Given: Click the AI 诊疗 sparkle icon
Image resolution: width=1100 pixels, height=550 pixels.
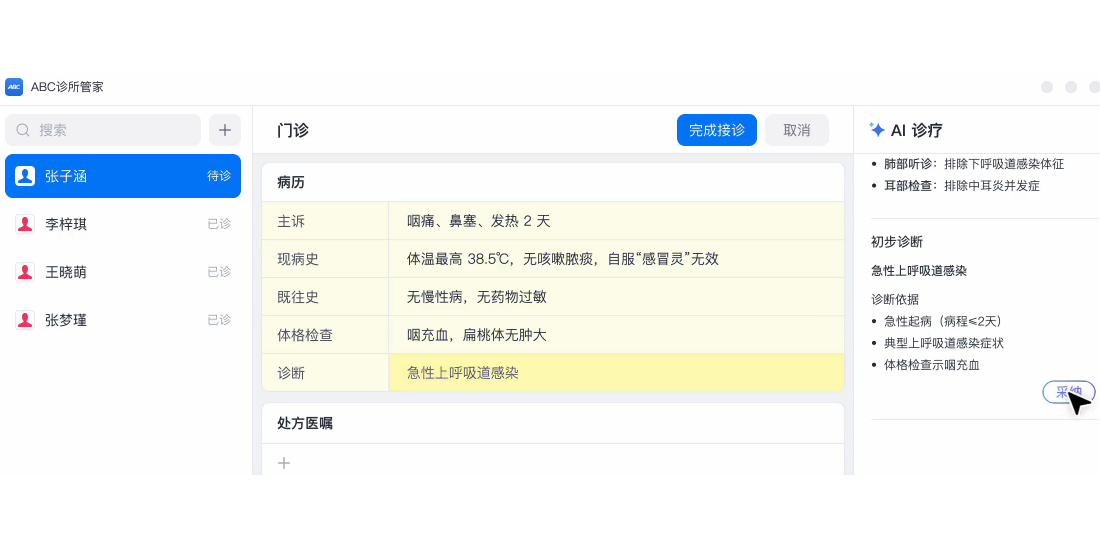Looking at the screenshot, I should point(877,130).
